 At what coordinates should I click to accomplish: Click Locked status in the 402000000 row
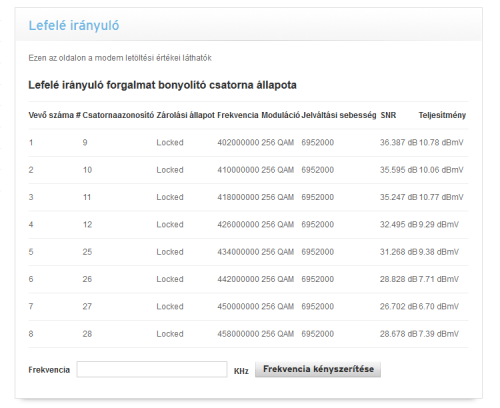click(170, 143)
